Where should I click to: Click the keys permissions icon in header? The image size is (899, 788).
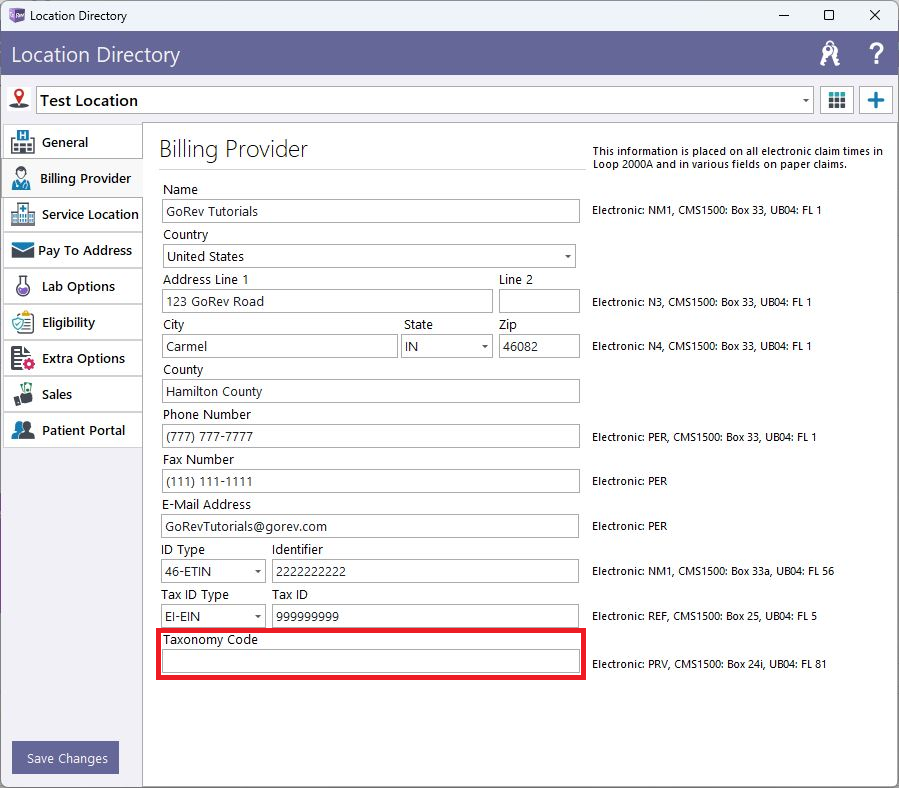coord(829,54)
